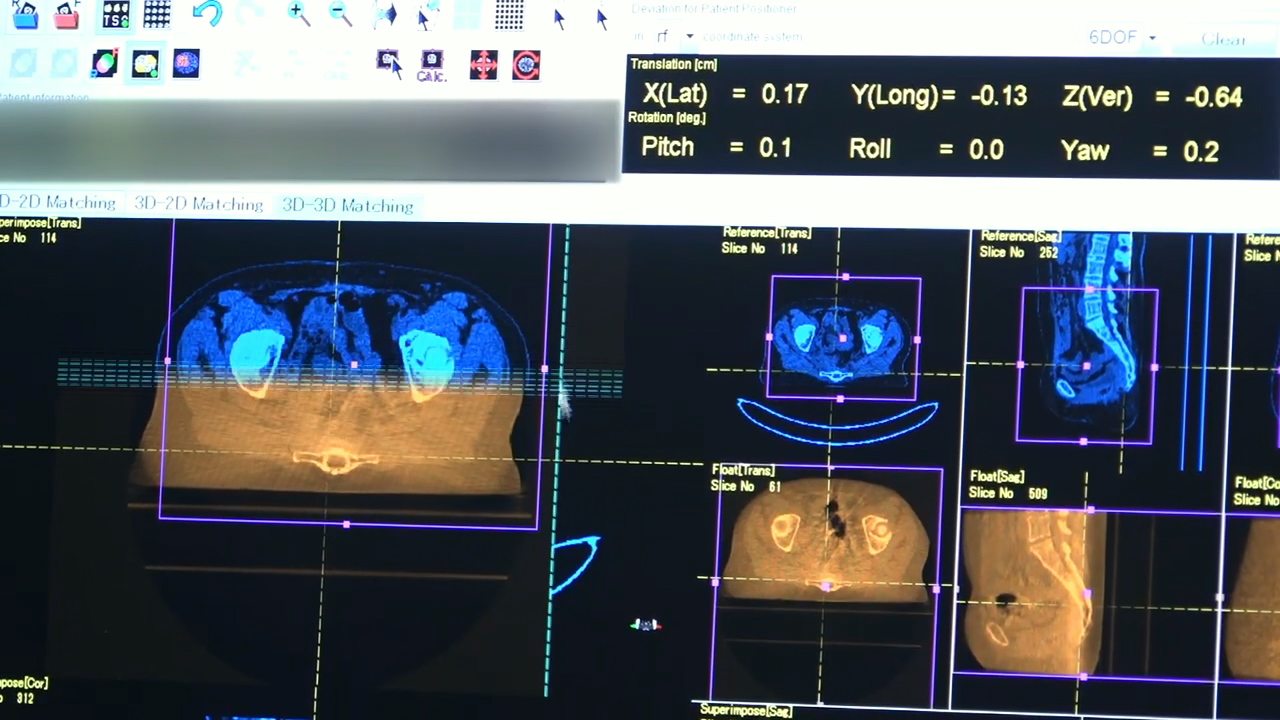Click the Translation [cm] heading
The image size is (1280, 720).
point(674,64)
